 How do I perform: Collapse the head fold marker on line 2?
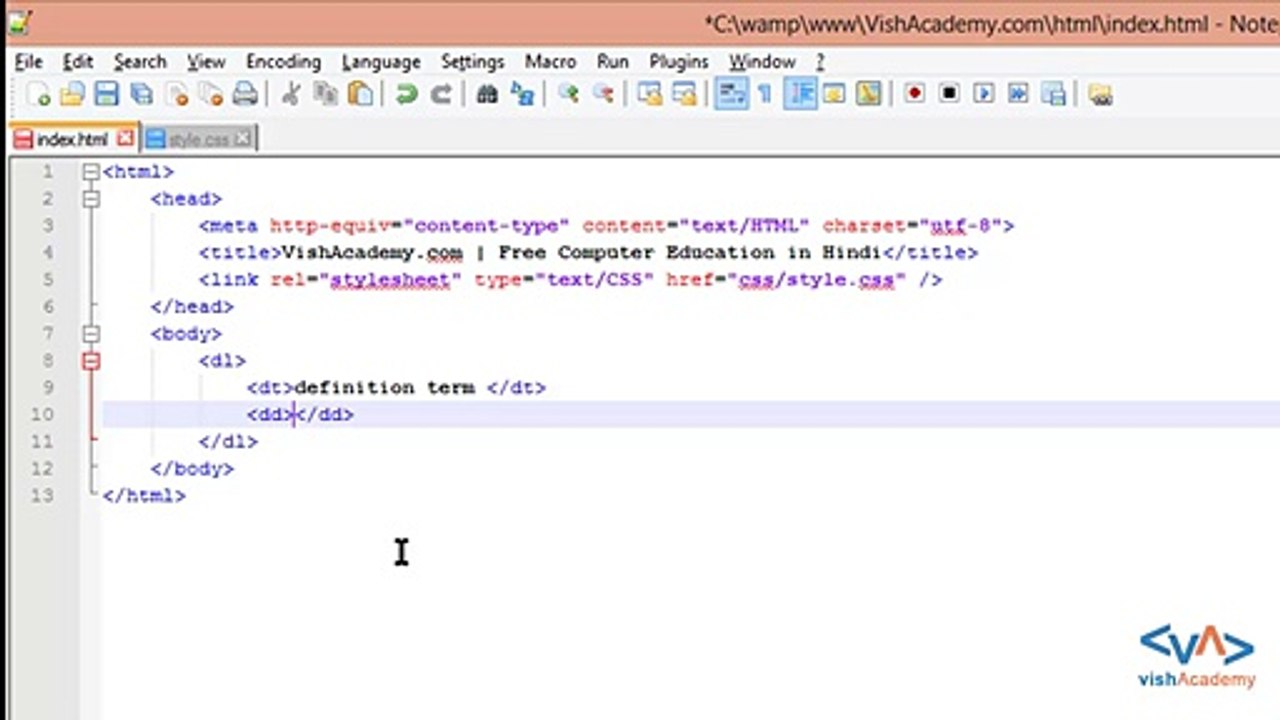[x=91, y=199]
